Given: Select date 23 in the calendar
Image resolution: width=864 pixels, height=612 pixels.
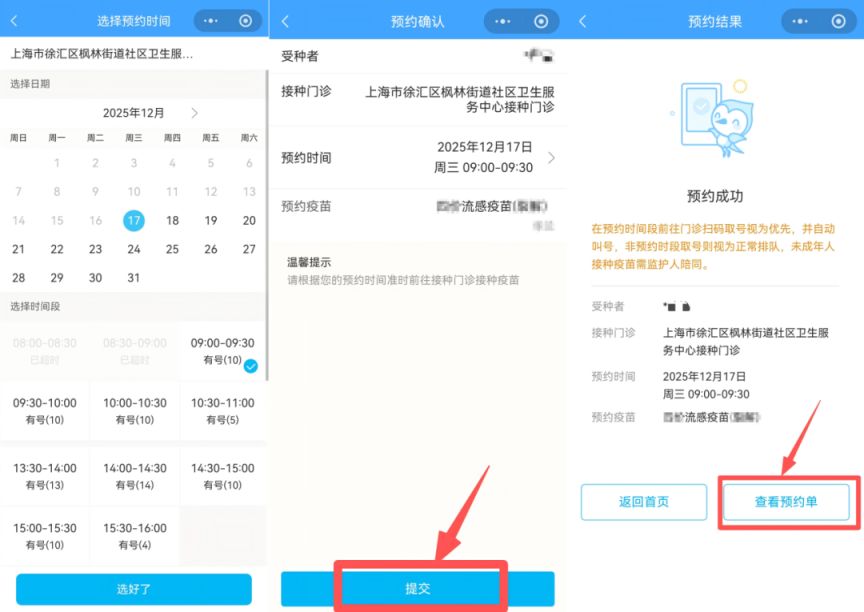Looking at the screenshot, I should (95, 249).
